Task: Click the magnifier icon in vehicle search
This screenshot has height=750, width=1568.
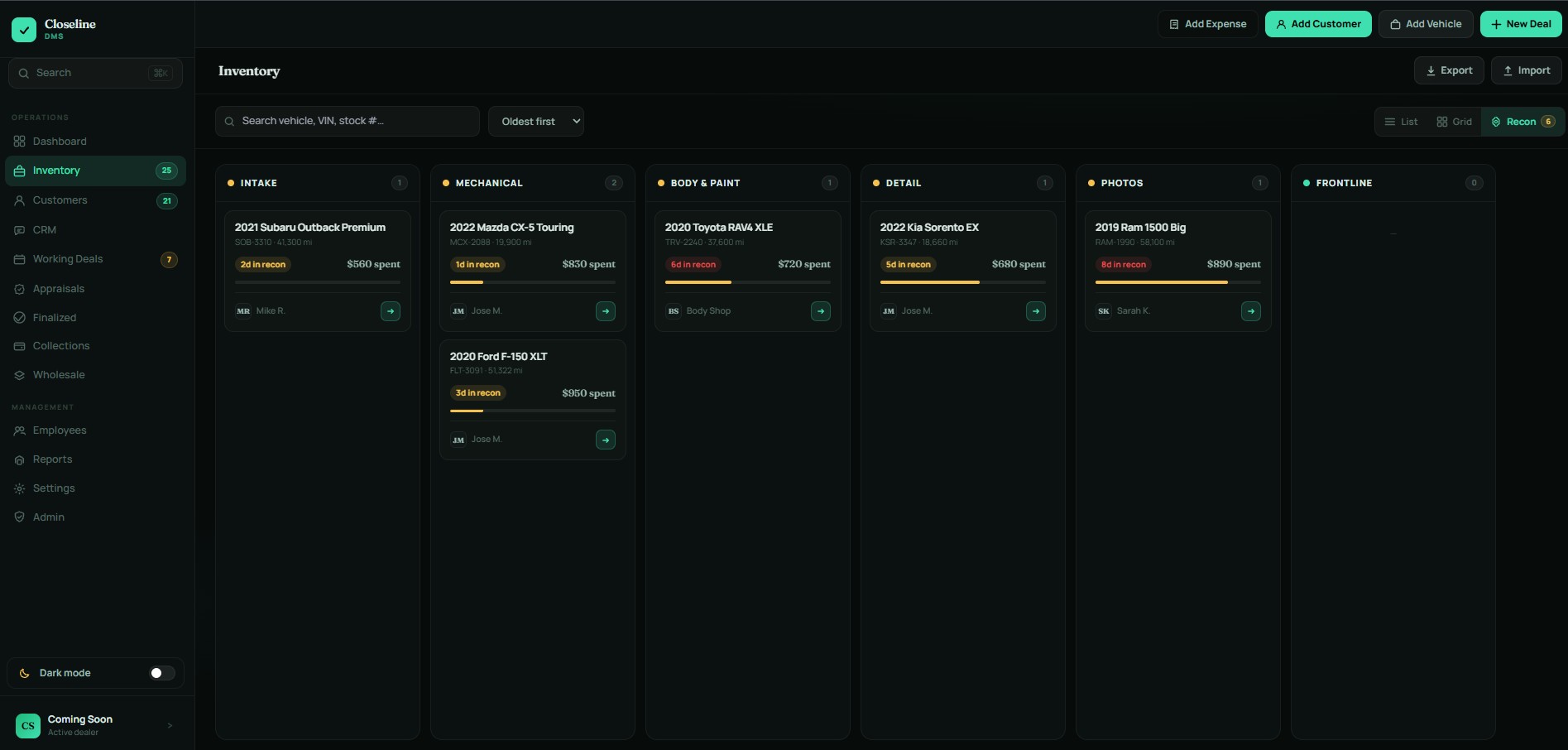Action: pos(229,122)
